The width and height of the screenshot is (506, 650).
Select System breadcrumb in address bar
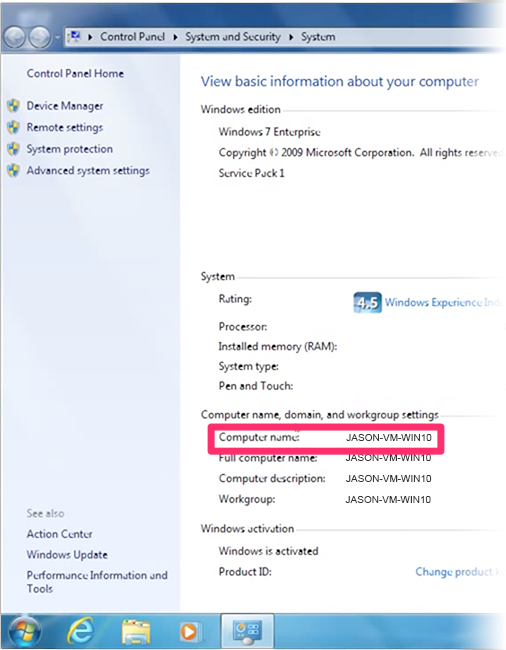(x=318, y=37)
